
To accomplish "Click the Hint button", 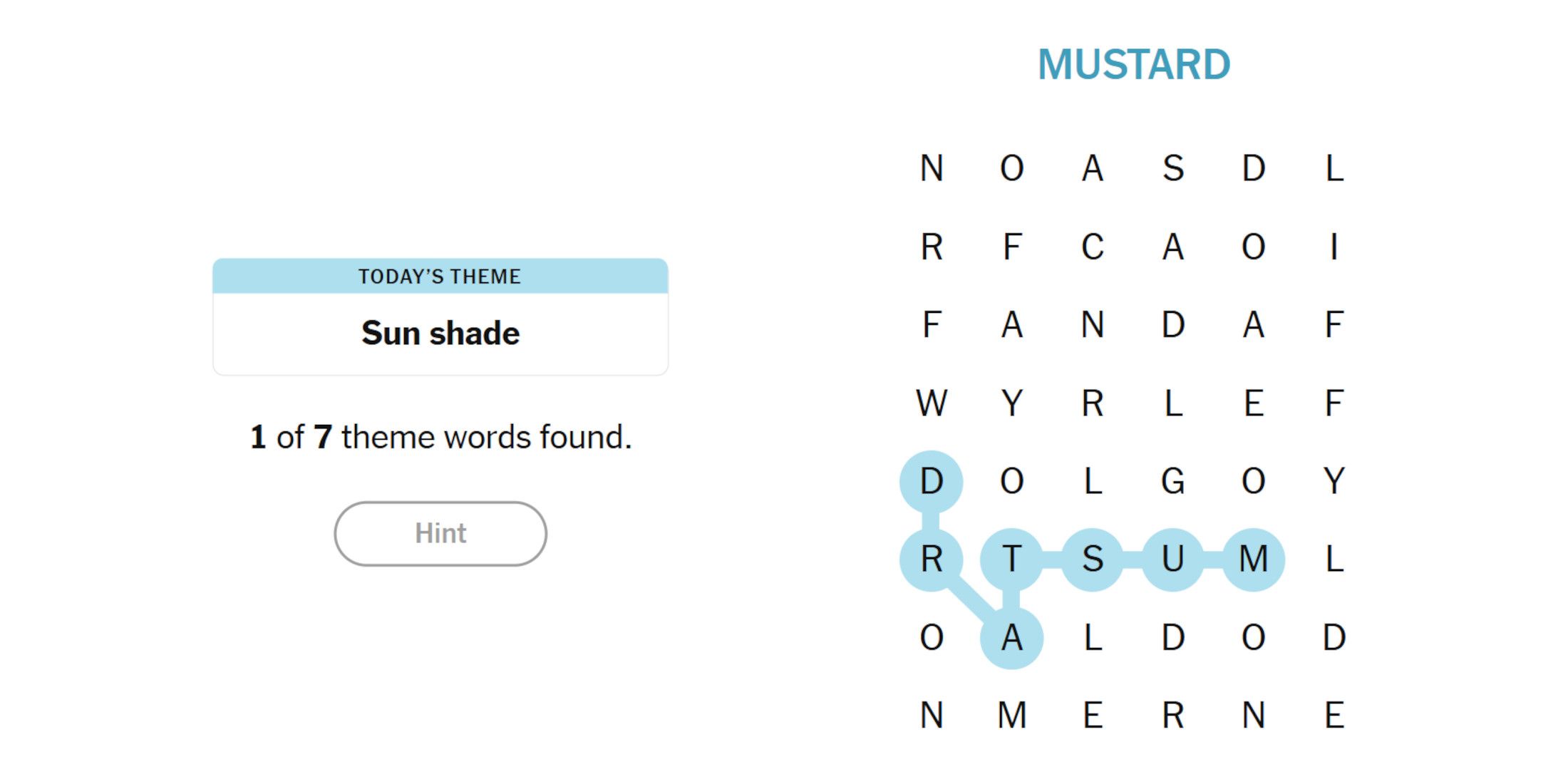I will [x=440, y=534].
